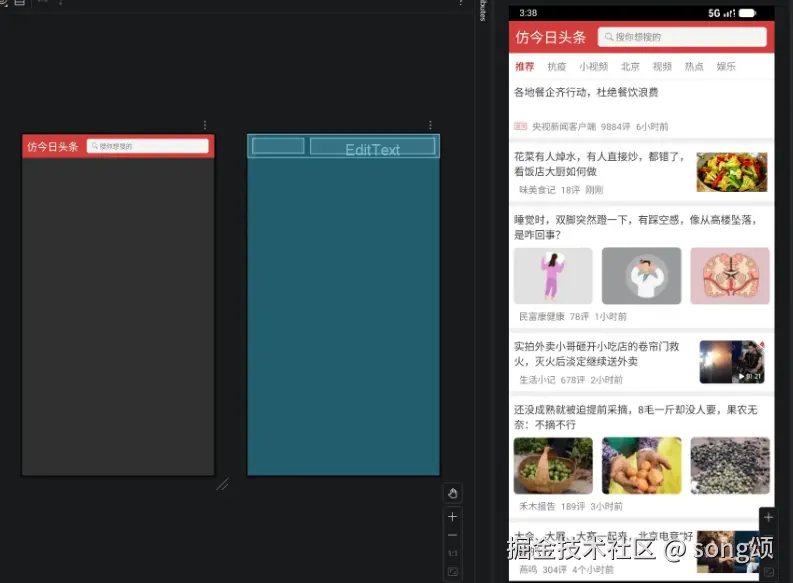The height and width of the screenshot is (583, 793).
Task: Switch to the 抗疫 tab
Action: 556,66
